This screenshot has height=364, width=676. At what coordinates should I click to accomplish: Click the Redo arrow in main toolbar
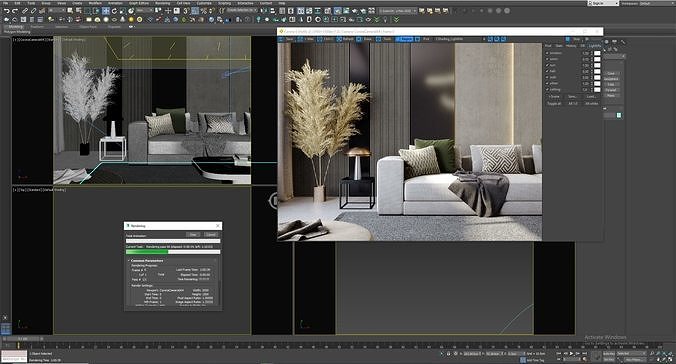(x=15, y=11)
